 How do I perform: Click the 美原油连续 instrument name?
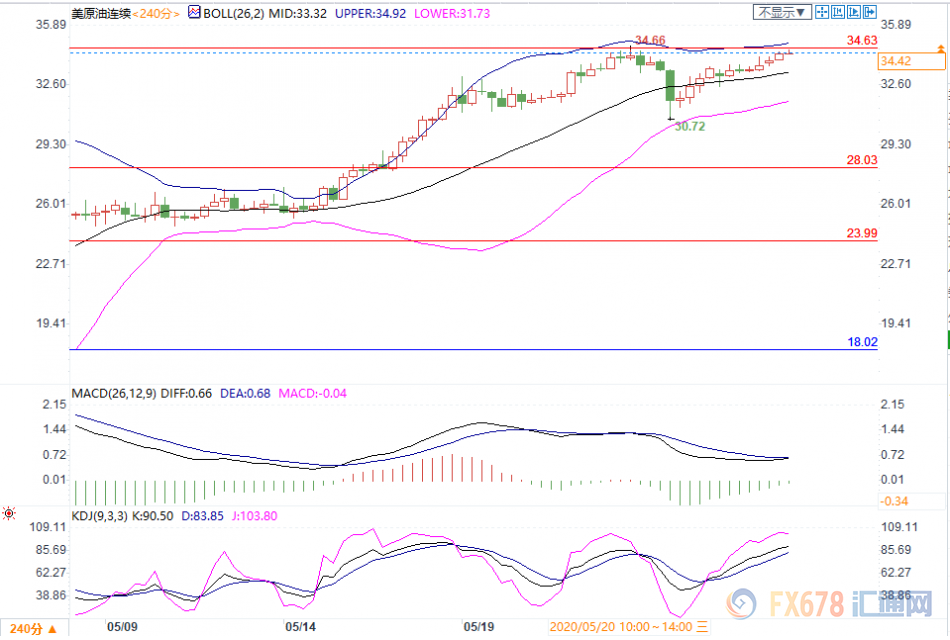101,14
